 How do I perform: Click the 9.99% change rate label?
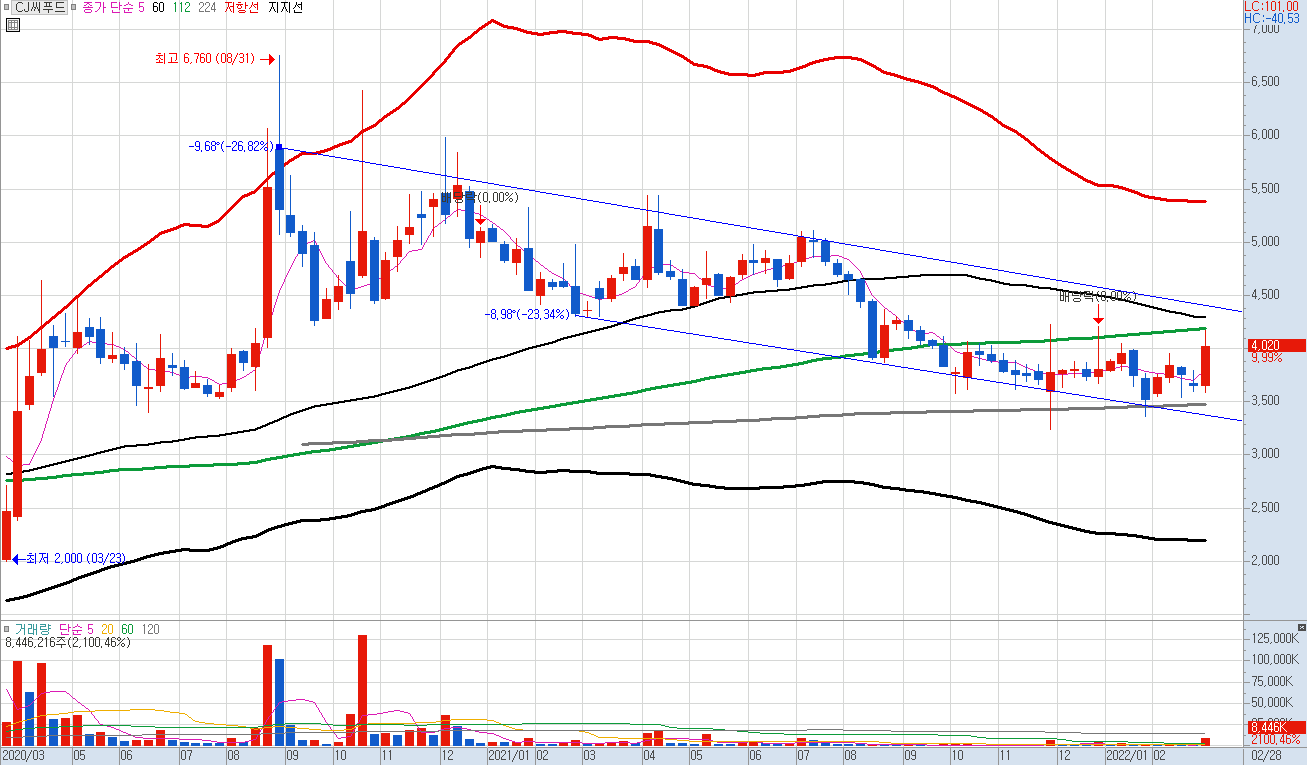point(1266,358)
